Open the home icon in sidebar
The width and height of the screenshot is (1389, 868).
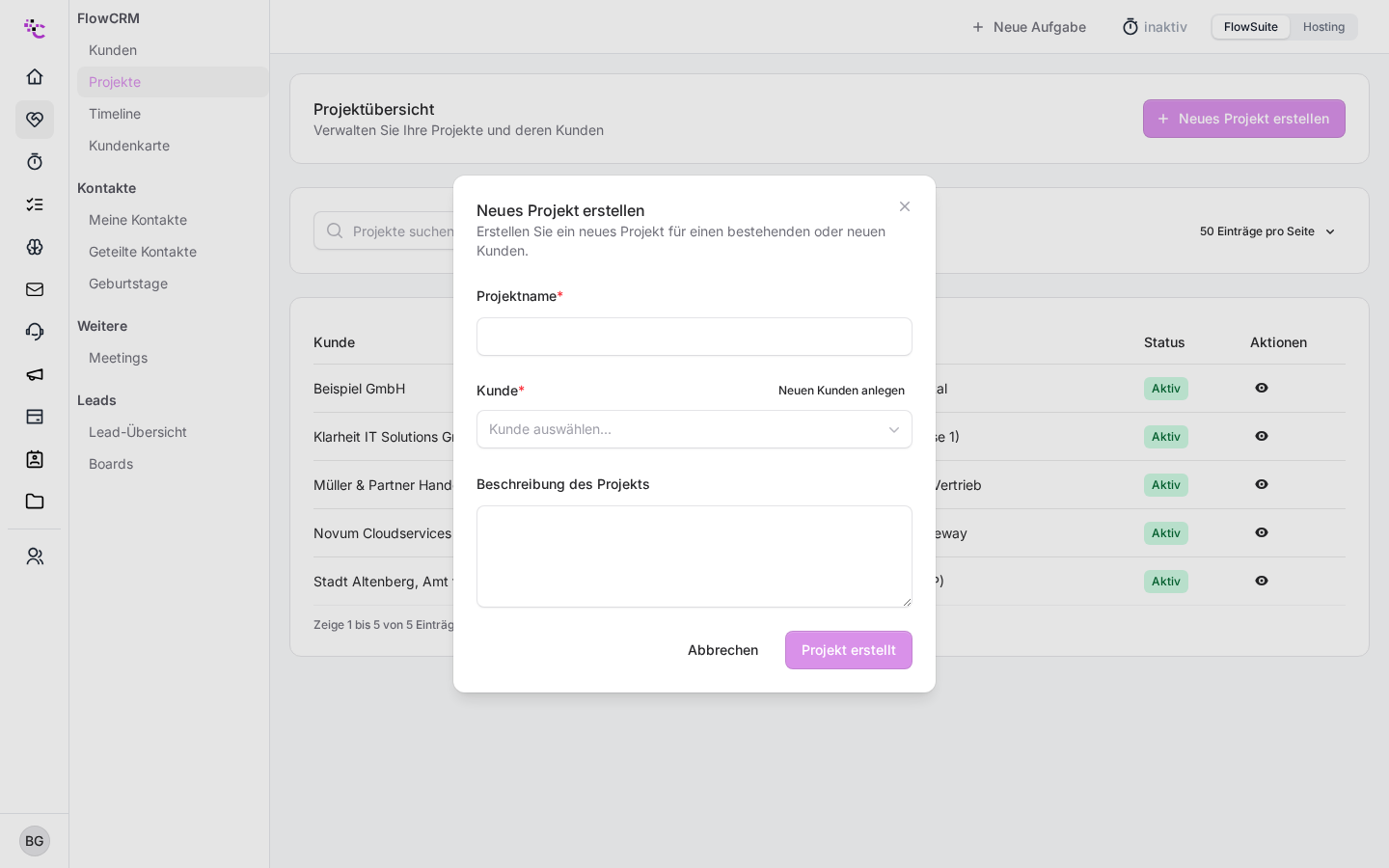[35, 76]
